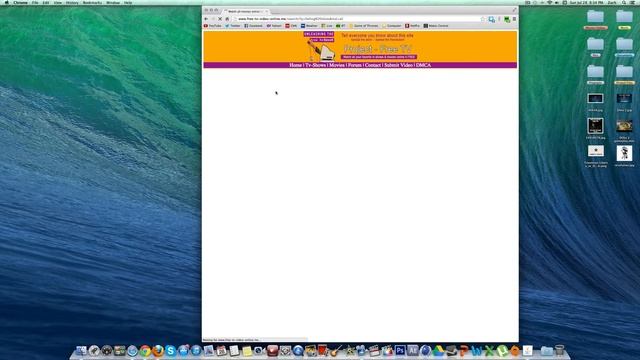The height and width of the screenshot is (360, 640).
Task: Open the Chrome hamburger menu
Action: click(x=514, y=19)
